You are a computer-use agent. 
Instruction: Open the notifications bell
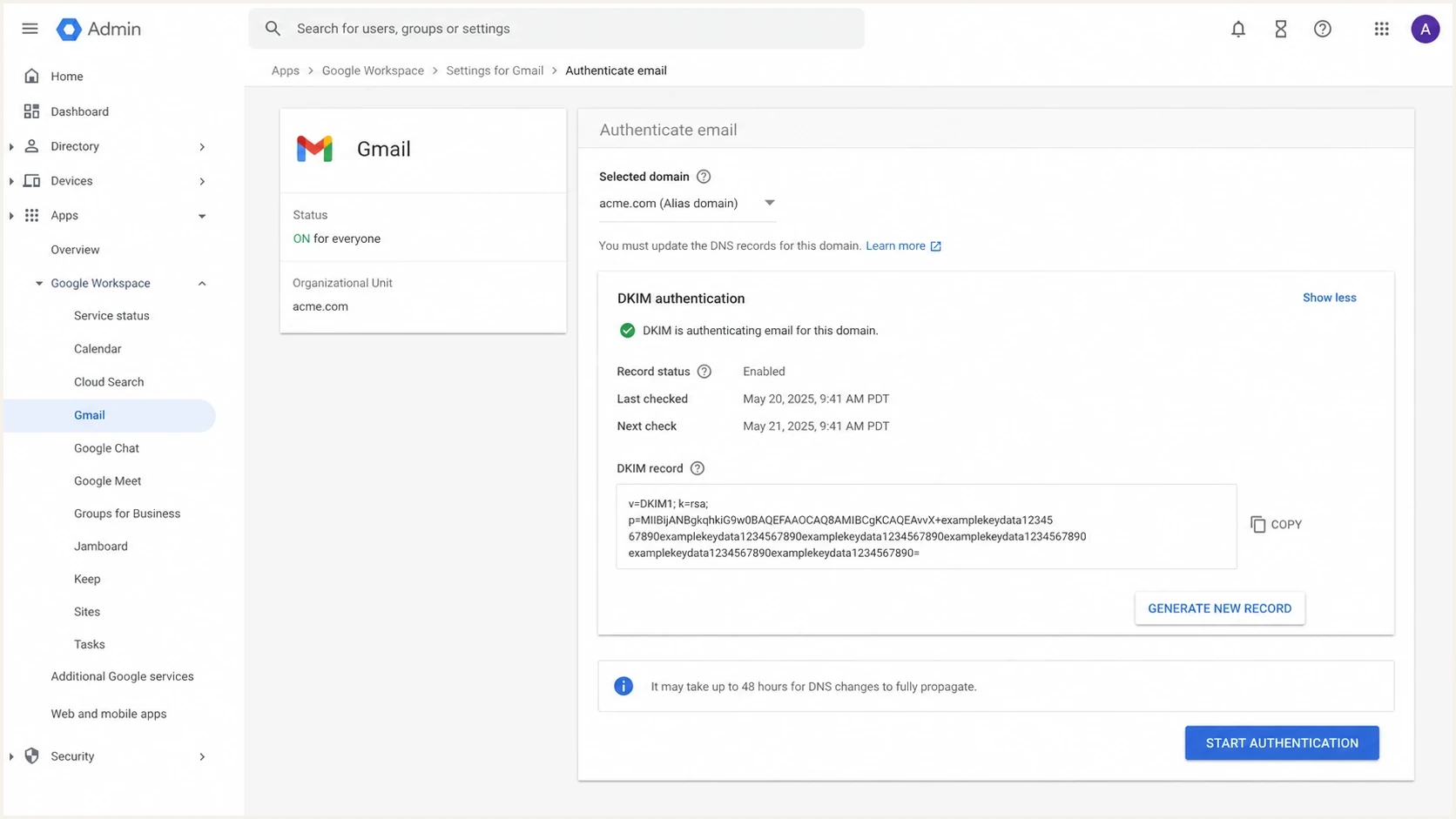tap(1237, 29)
